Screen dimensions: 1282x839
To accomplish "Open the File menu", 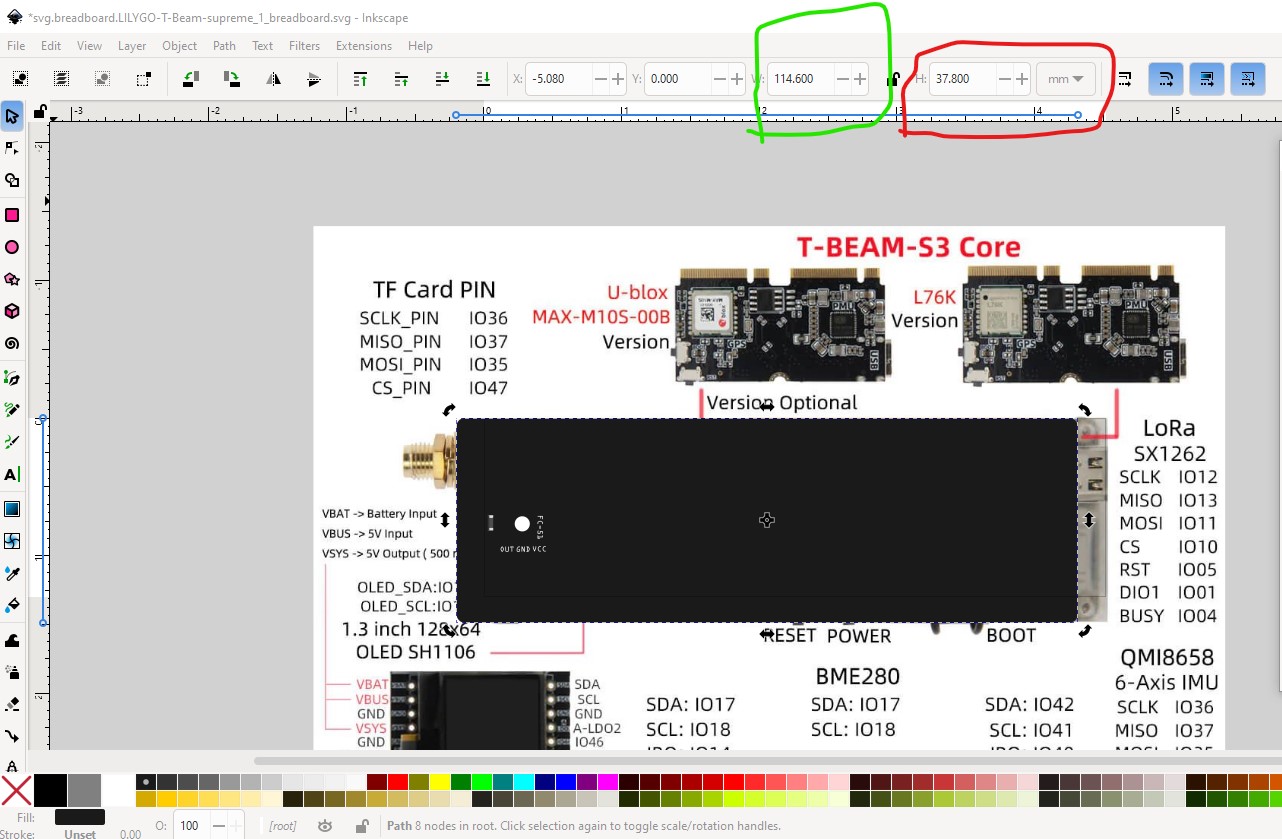I will tap(16, 45).
